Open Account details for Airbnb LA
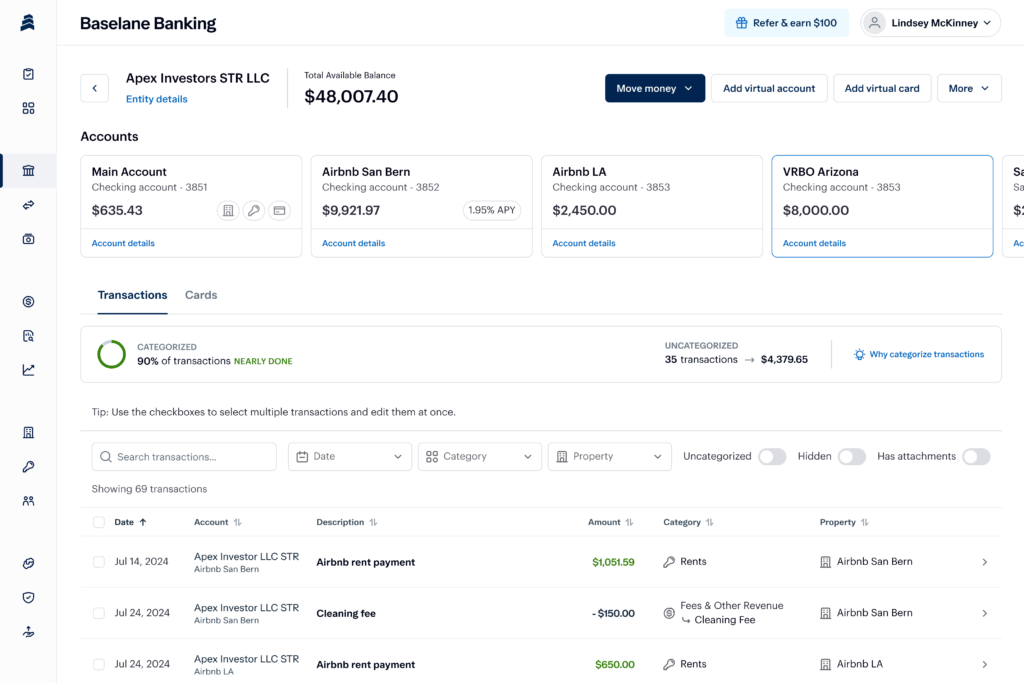The width and height of the screenshot is (1024, 683). click(584, 243)
